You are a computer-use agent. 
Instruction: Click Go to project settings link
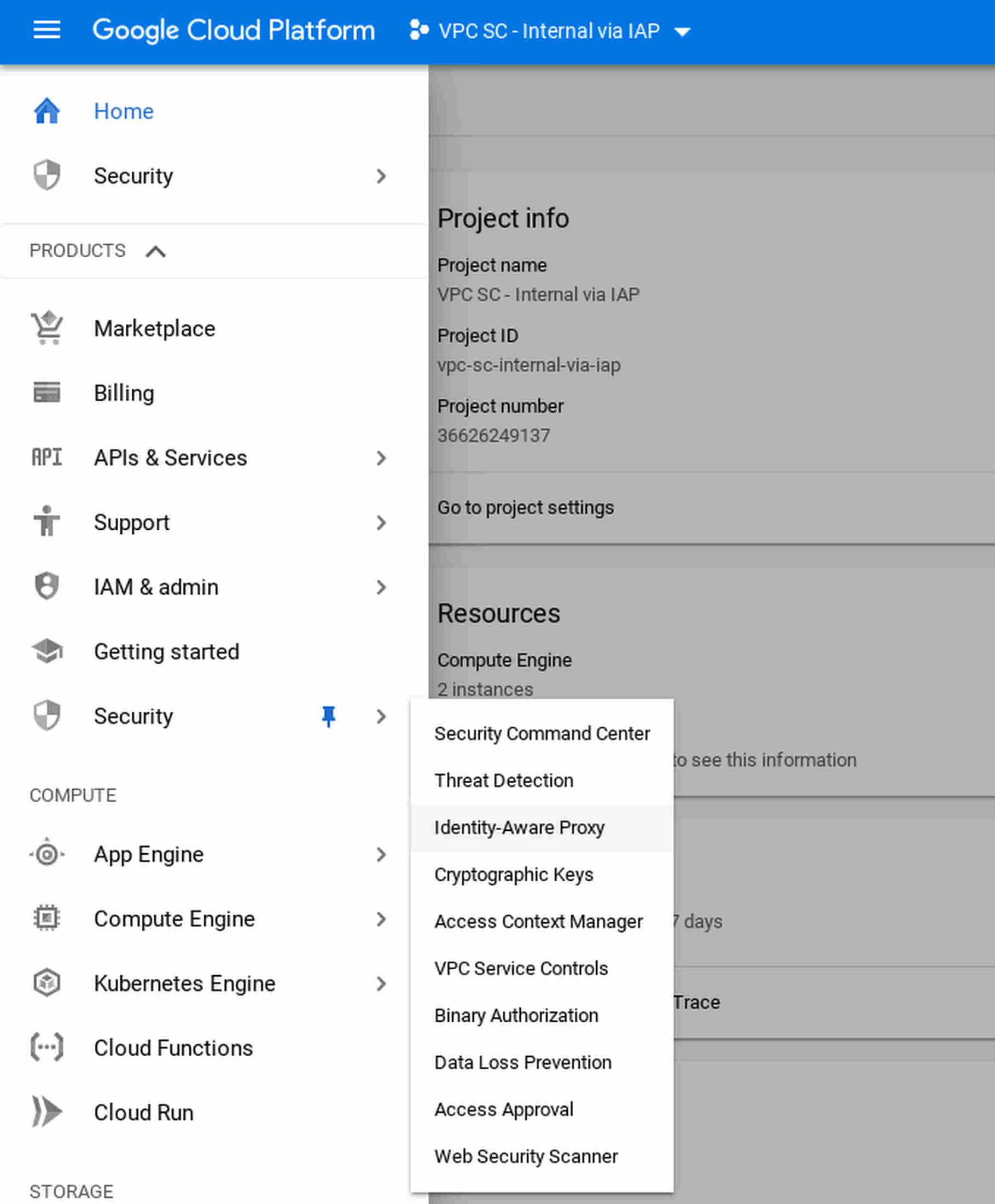(526, 507)
